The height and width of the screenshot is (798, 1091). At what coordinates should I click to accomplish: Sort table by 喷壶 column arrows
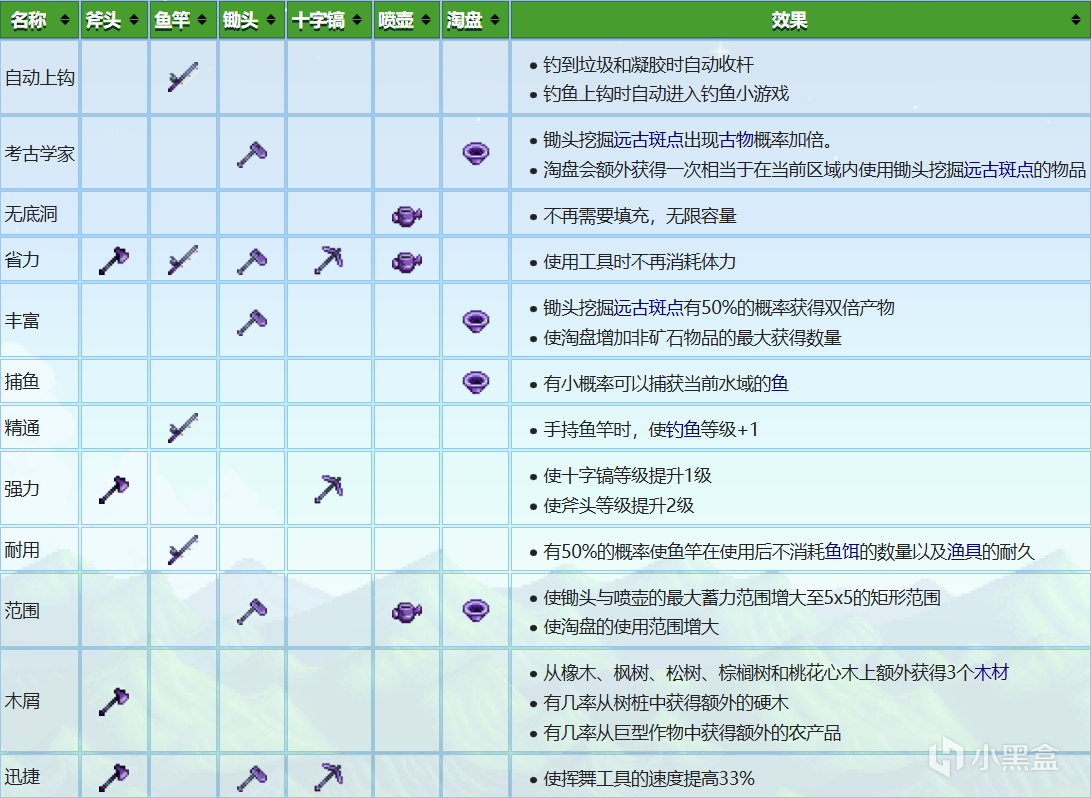[426, 20]
